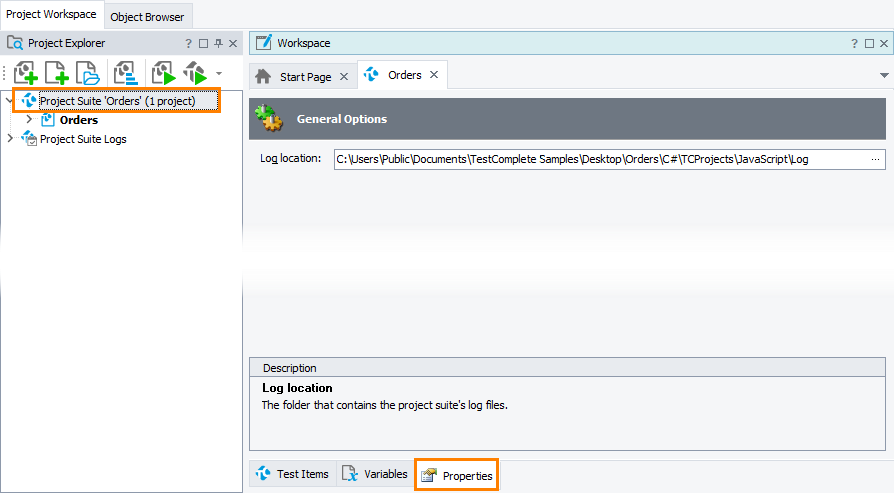This screenshot has height=493, width=894.
Task: Open the workspace tab list dropdown
Action: tap(884, 75)
